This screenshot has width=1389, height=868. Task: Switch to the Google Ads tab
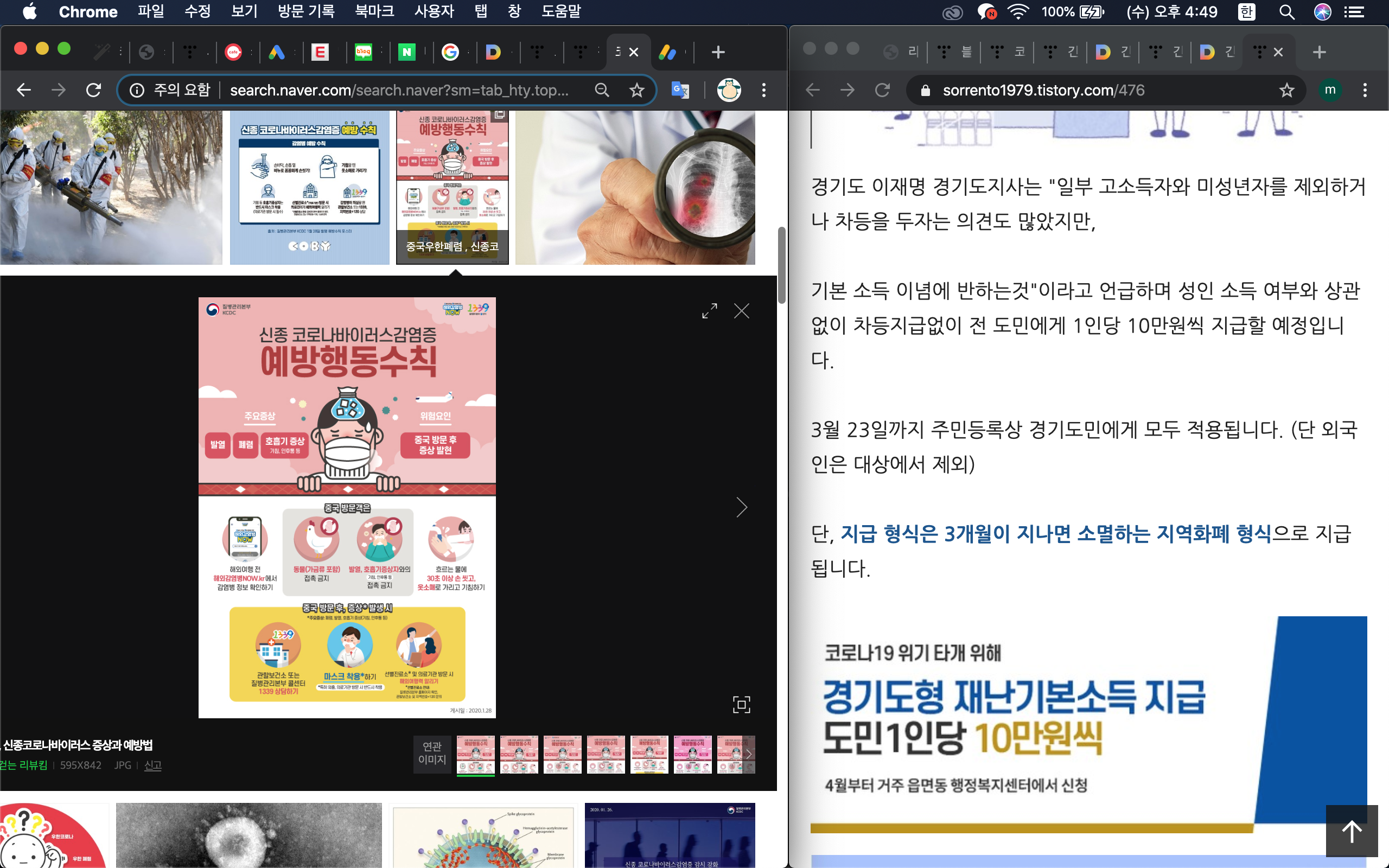tap(277, 52)
